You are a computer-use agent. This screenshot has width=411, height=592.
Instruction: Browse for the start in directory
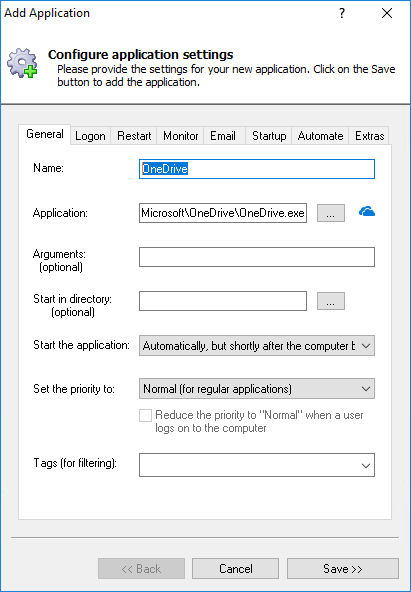coord(331,301)
